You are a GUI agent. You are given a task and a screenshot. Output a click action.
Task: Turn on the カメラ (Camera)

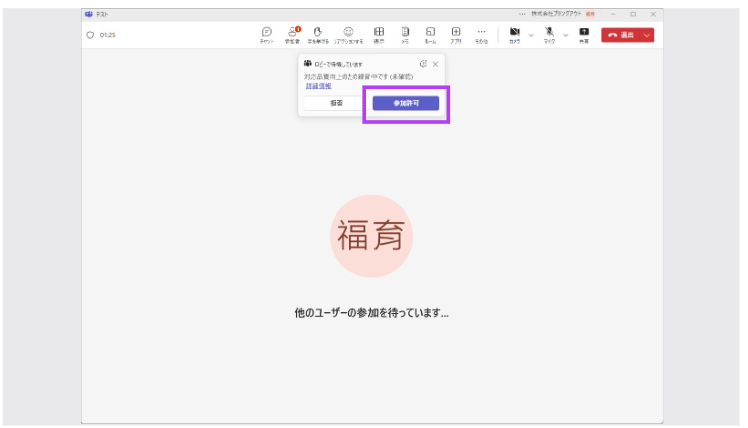pos(514,35)
